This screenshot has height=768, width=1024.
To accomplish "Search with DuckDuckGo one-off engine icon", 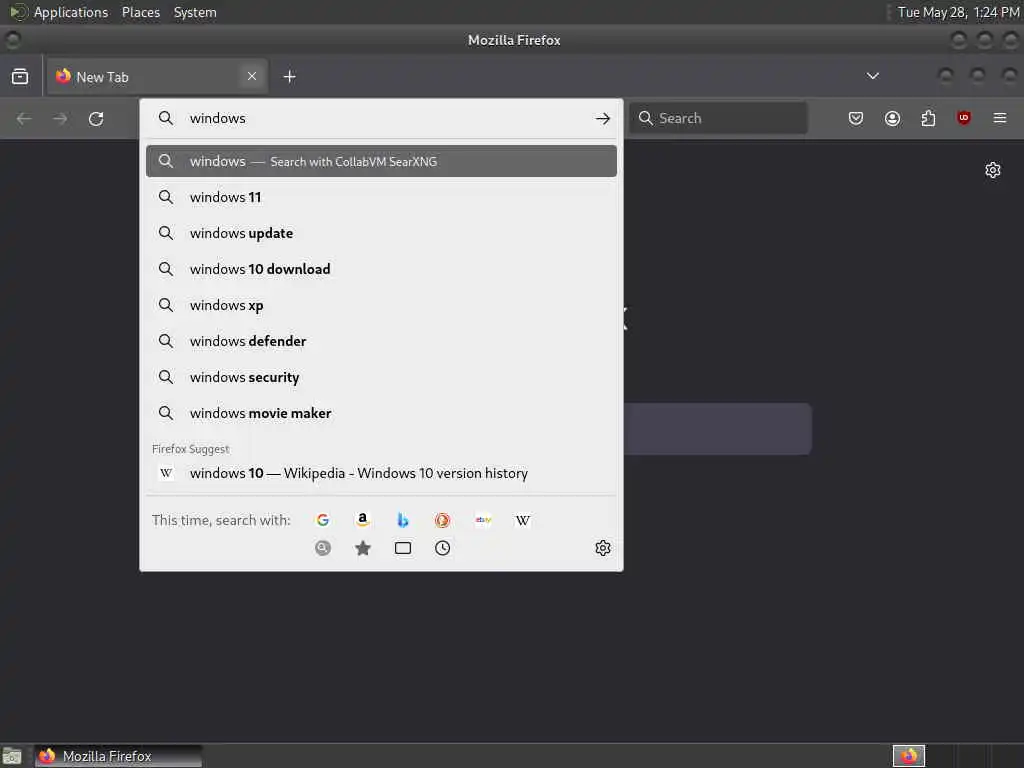I will coord(442,520).
